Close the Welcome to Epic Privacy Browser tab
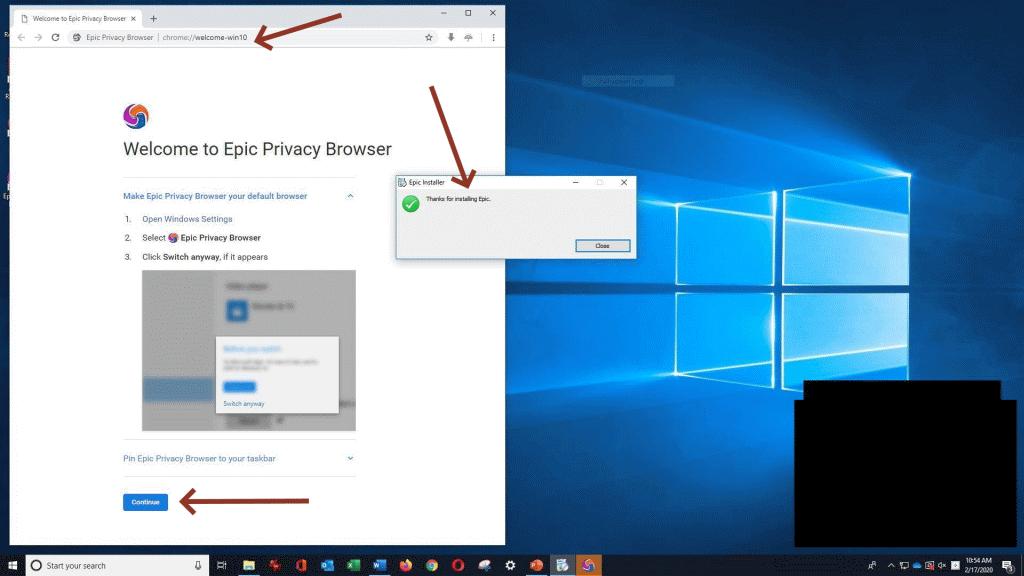1024x576 pixels. 133,18
